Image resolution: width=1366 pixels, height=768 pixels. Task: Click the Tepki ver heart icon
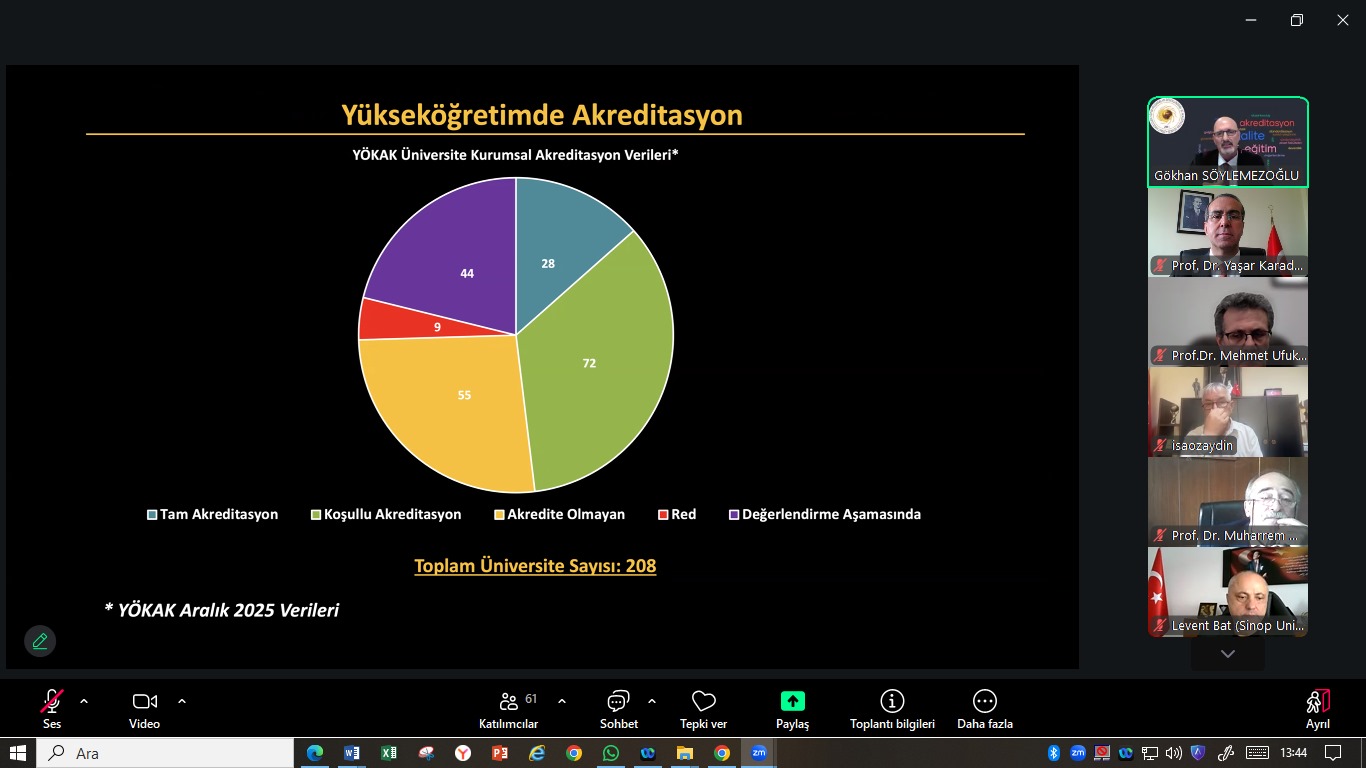pyautogui.click(x=703, y=702)
